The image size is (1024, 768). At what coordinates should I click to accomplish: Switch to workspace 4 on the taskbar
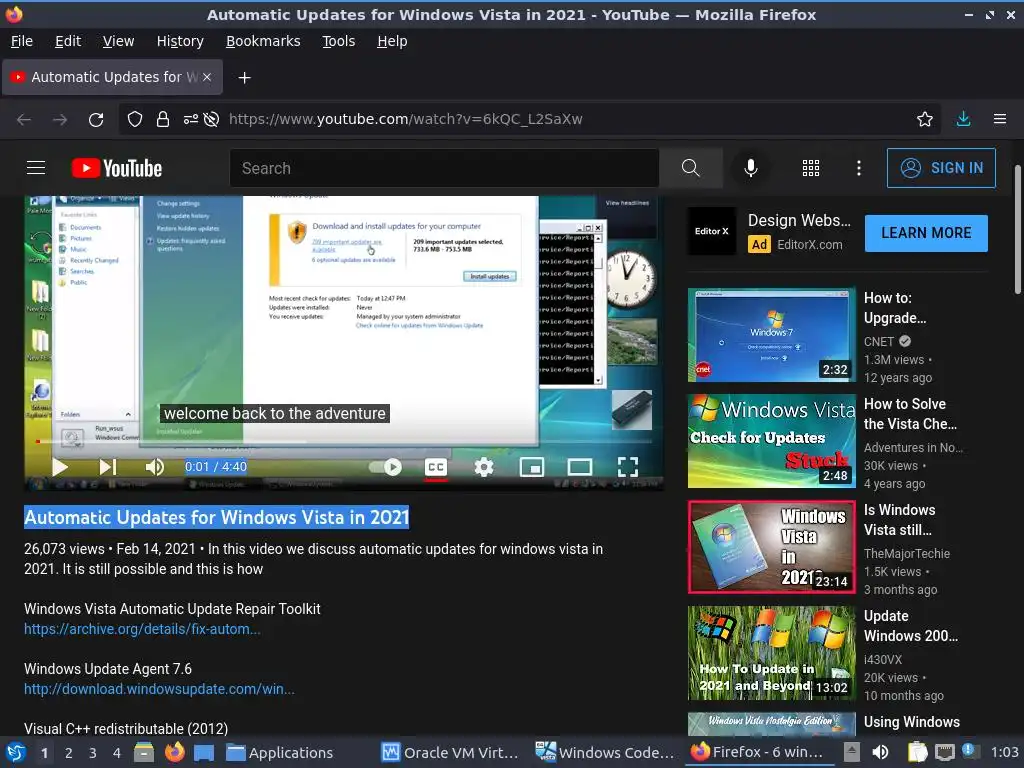pyautogui.click(x=116, y=753)
